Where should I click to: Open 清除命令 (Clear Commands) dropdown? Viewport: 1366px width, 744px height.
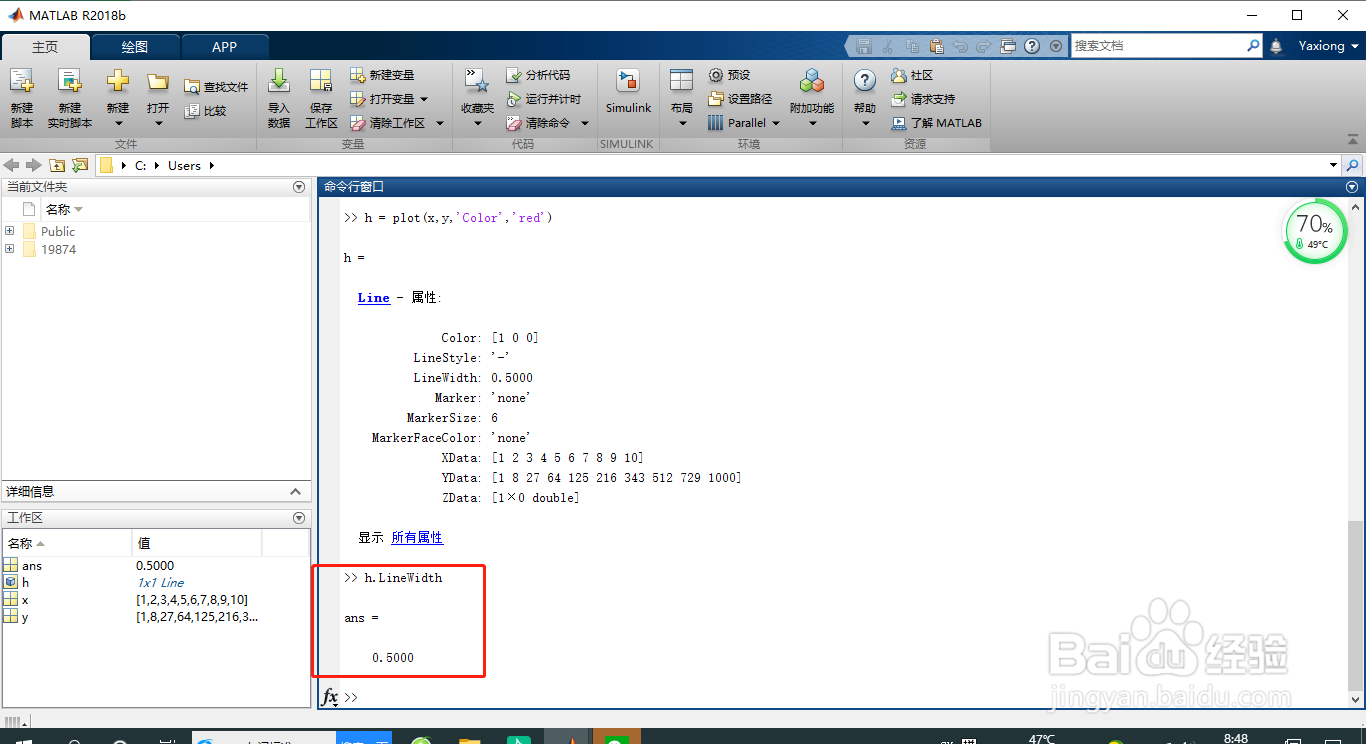(547, 123)
